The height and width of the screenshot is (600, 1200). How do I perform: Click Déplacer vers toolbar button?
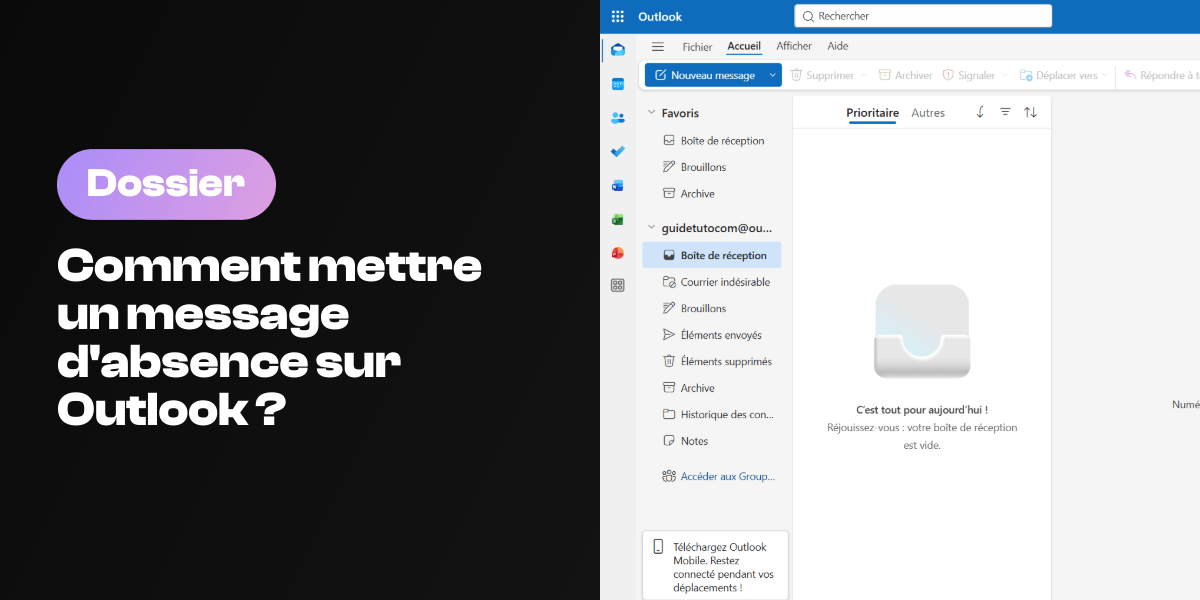[1058, 75]
